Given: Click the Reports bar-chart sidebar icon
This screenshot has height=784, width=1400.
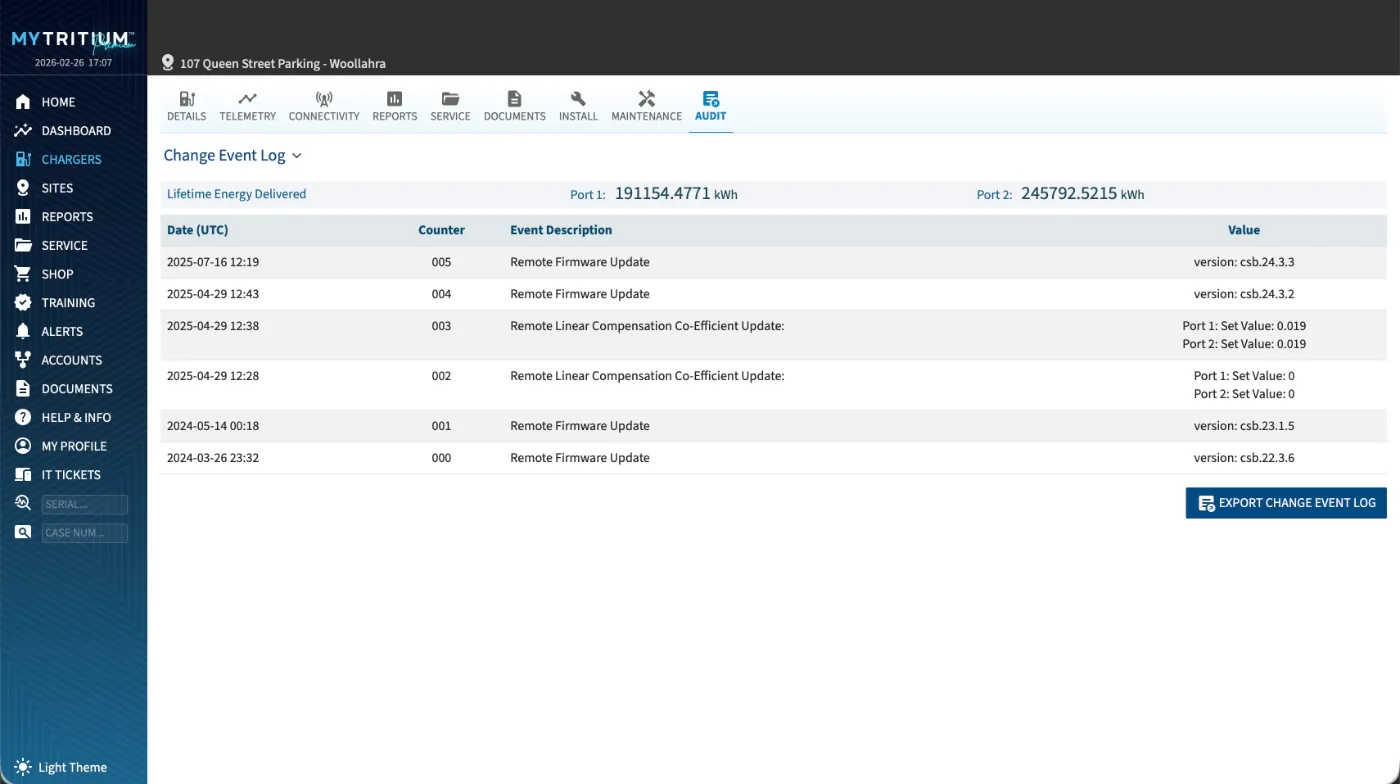Looking at the screenshot, I should coord(23,217).
